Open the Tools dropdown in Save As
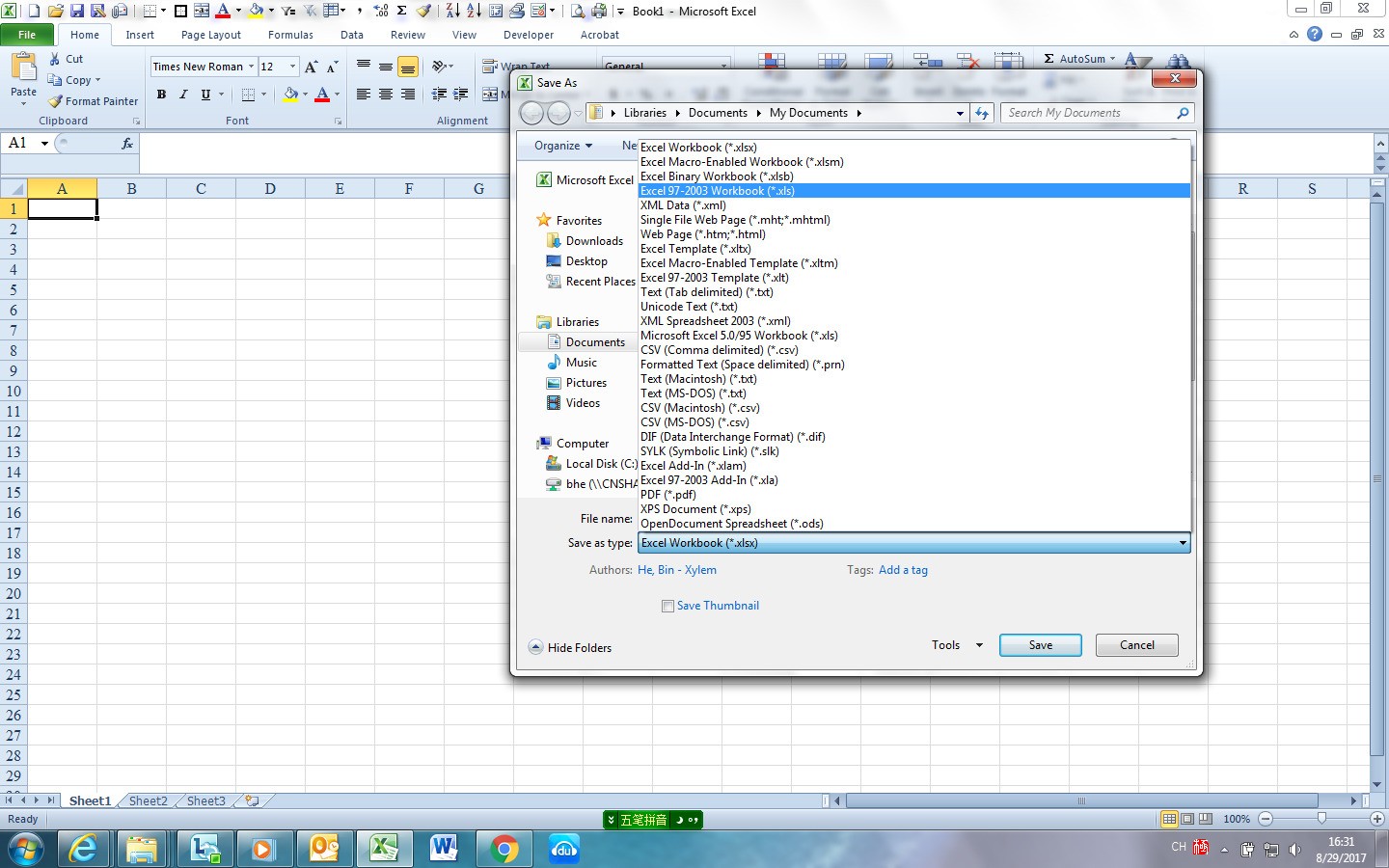 [x=957, y=645]
